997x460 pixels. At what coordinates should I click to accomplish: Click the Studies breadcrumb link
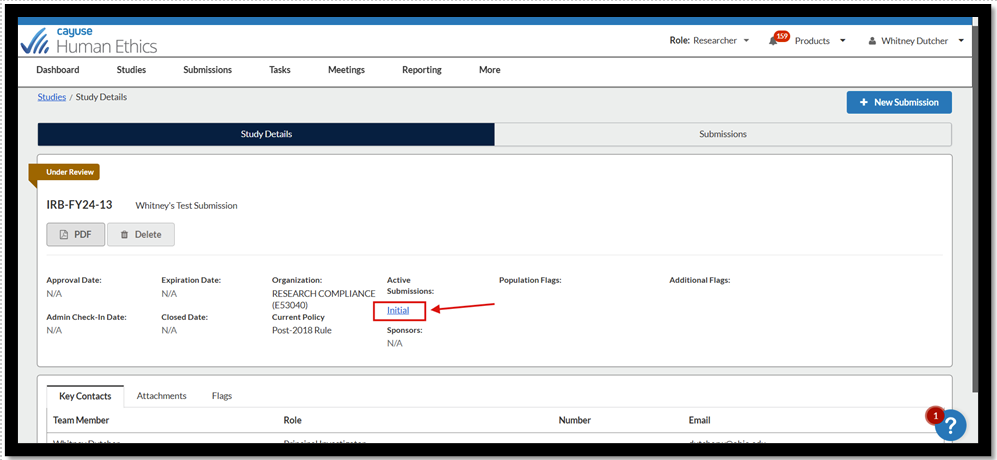coord(52,97)
